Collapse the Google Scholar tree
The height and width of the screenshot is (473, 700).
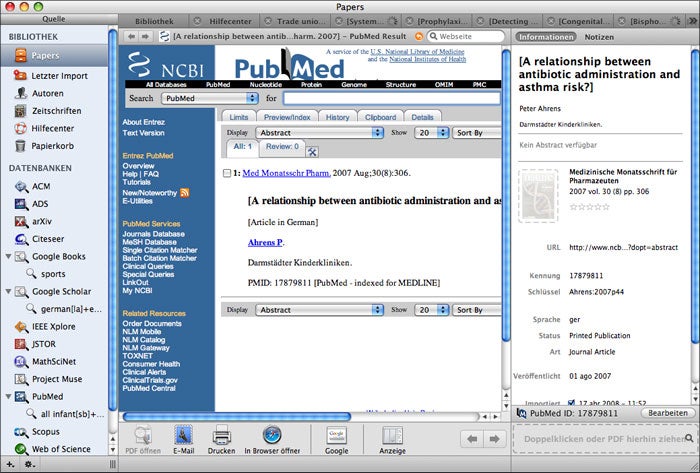point(8,291)
